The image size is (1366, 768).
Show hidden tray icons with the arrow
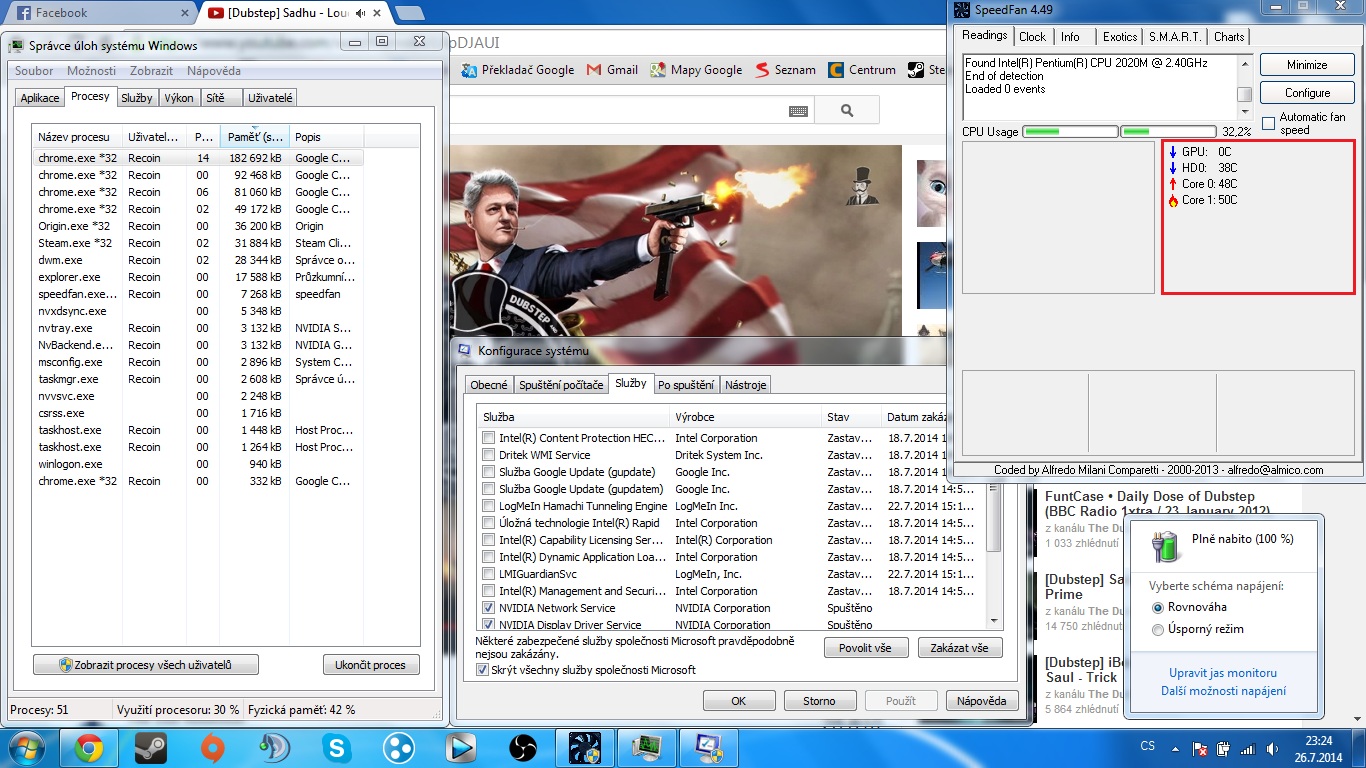[x=1177, y=748]
